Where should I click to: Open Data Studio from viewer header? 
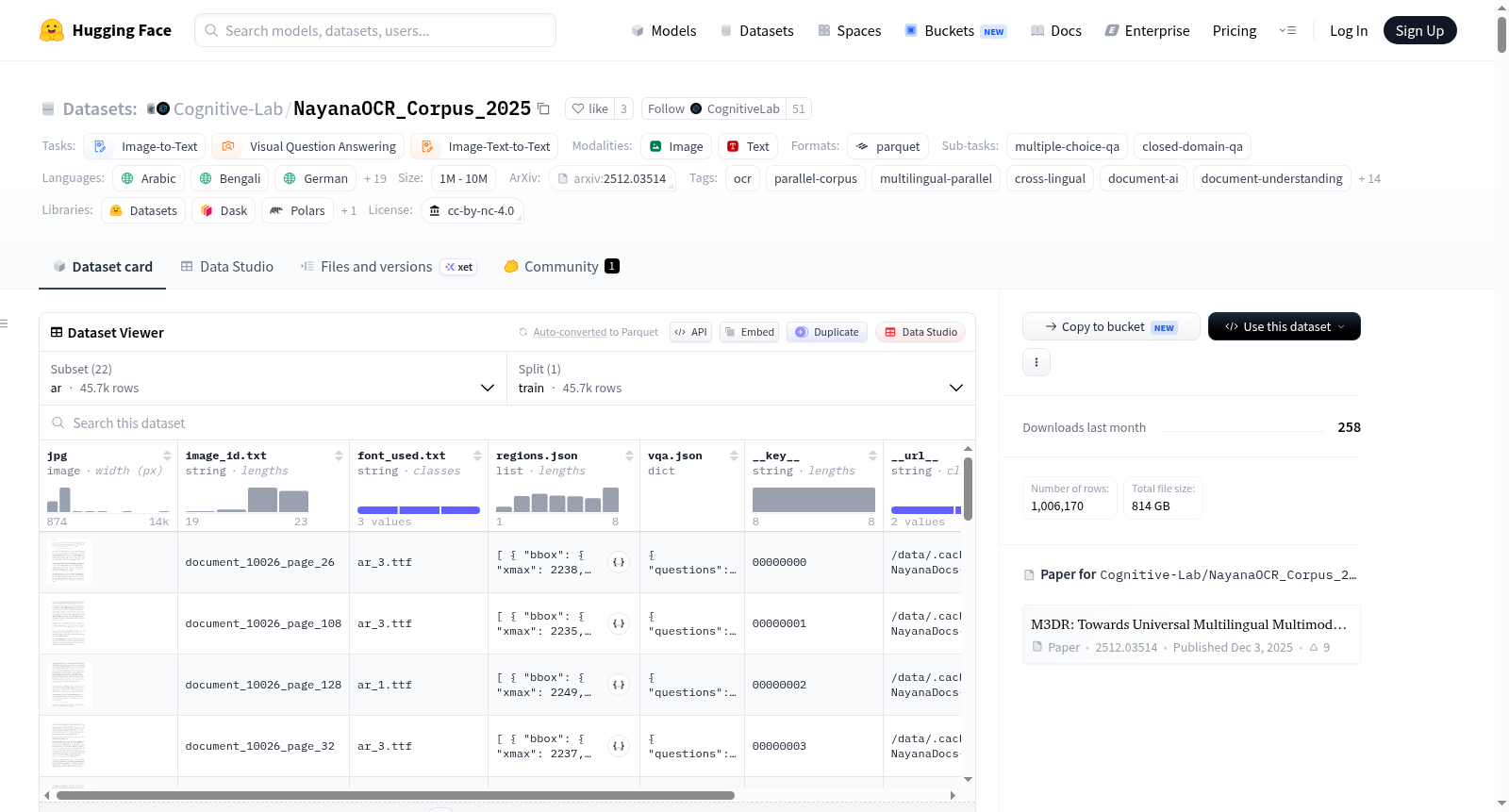[920, 332]
